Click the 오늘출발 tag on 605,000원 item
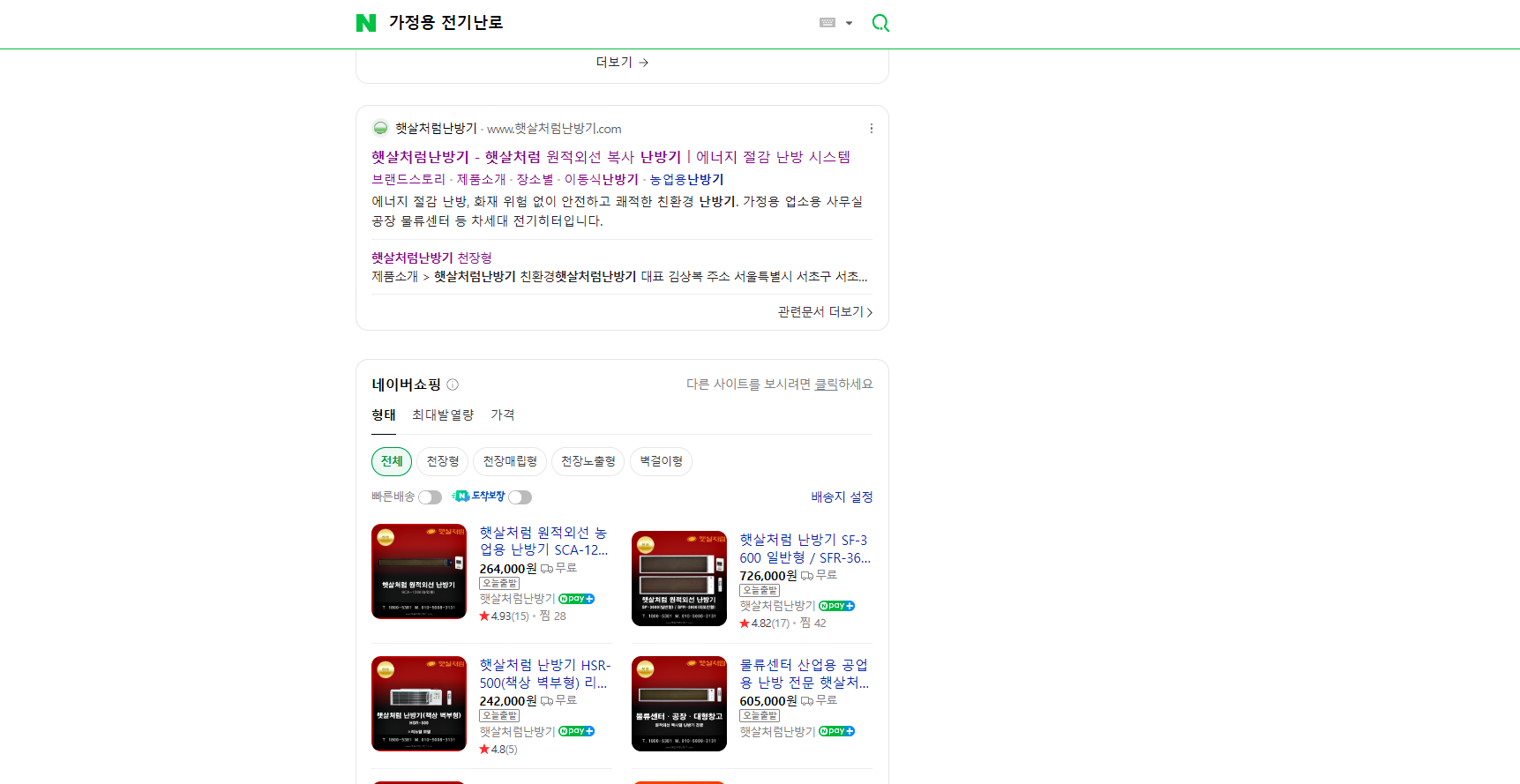The image size is (1520, 784). tap(760, 716)
